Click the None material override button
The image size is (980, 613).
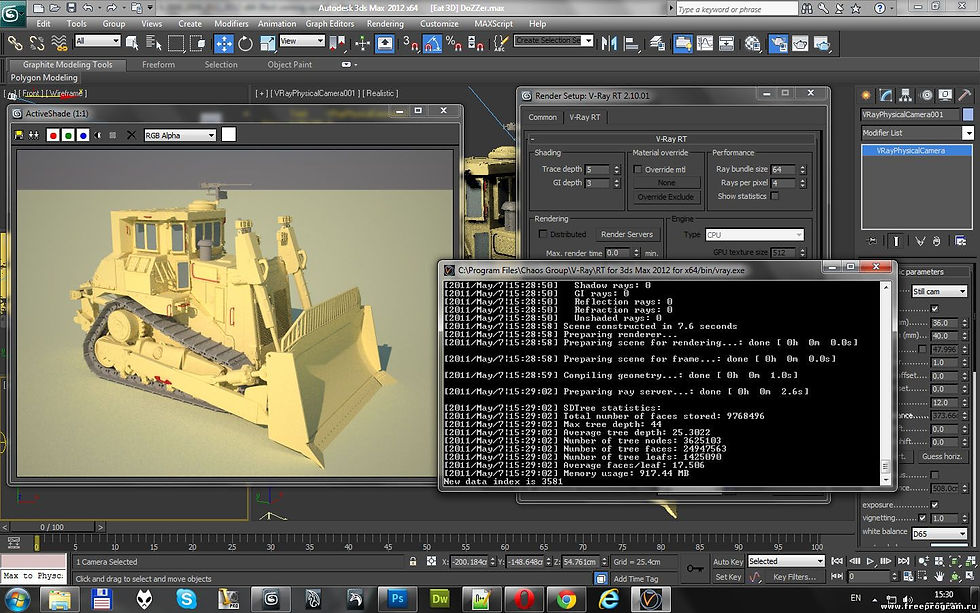666,183
